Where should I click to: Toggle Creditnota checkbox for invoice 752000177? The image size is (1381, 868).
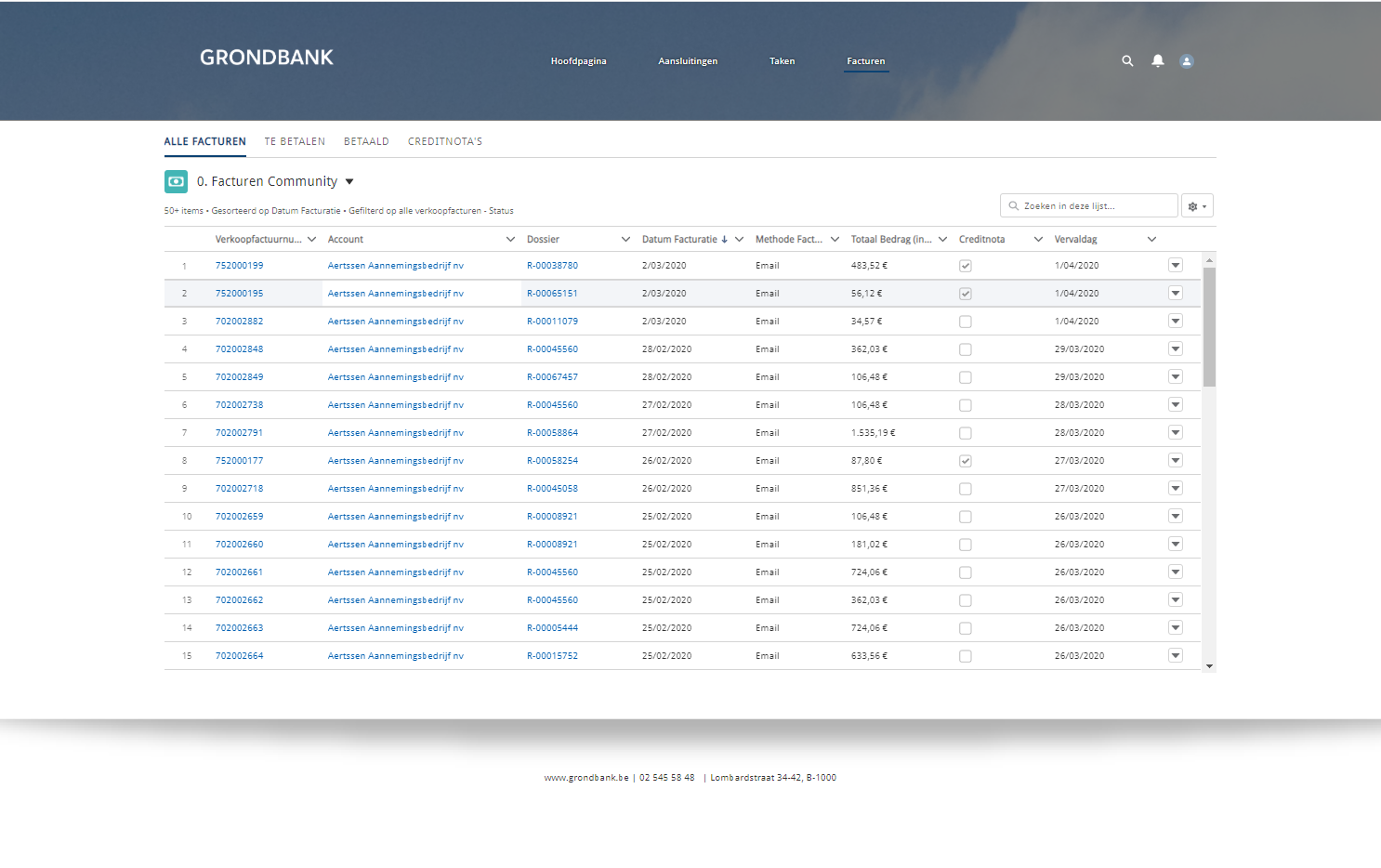pyautogui.click(x=966, y=461)
